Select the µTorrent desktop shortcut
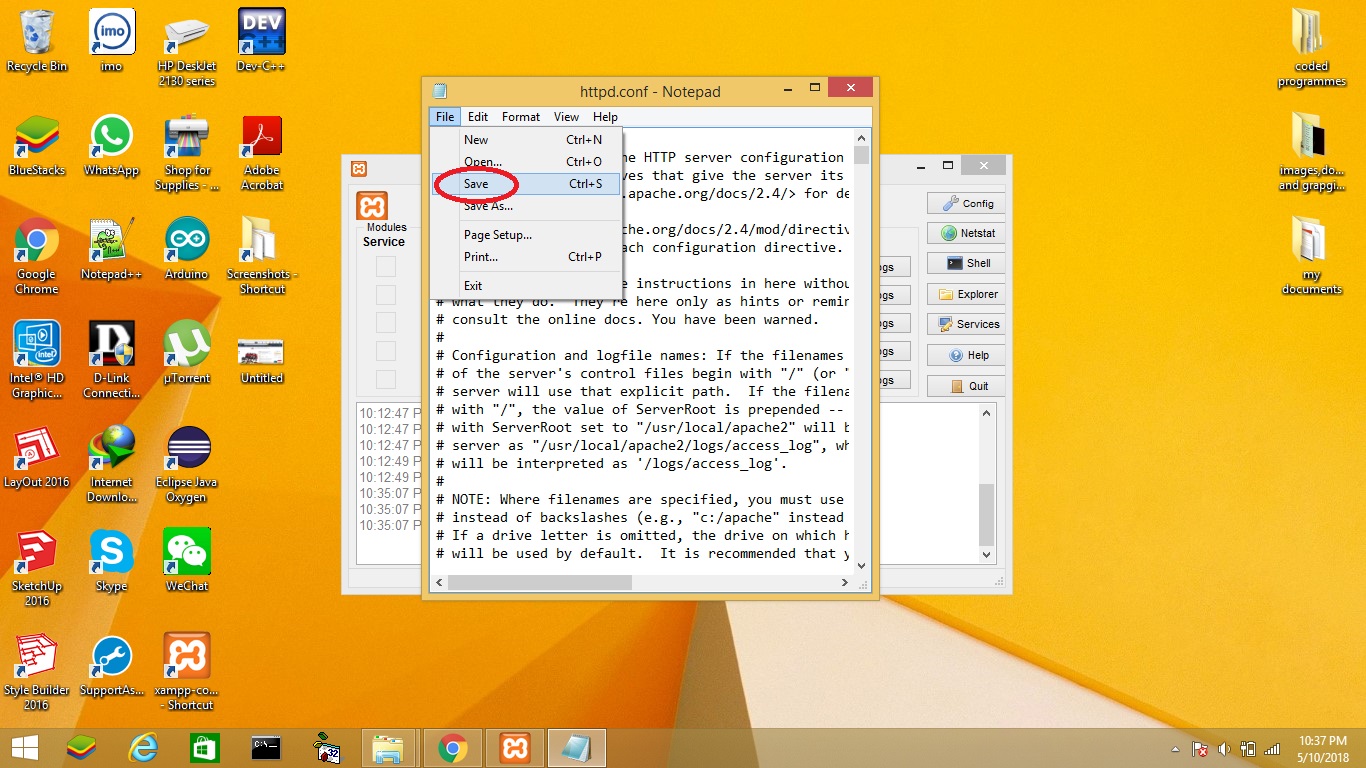Image resolution: width=1366 pixels, height=768 pixels. 187,352
